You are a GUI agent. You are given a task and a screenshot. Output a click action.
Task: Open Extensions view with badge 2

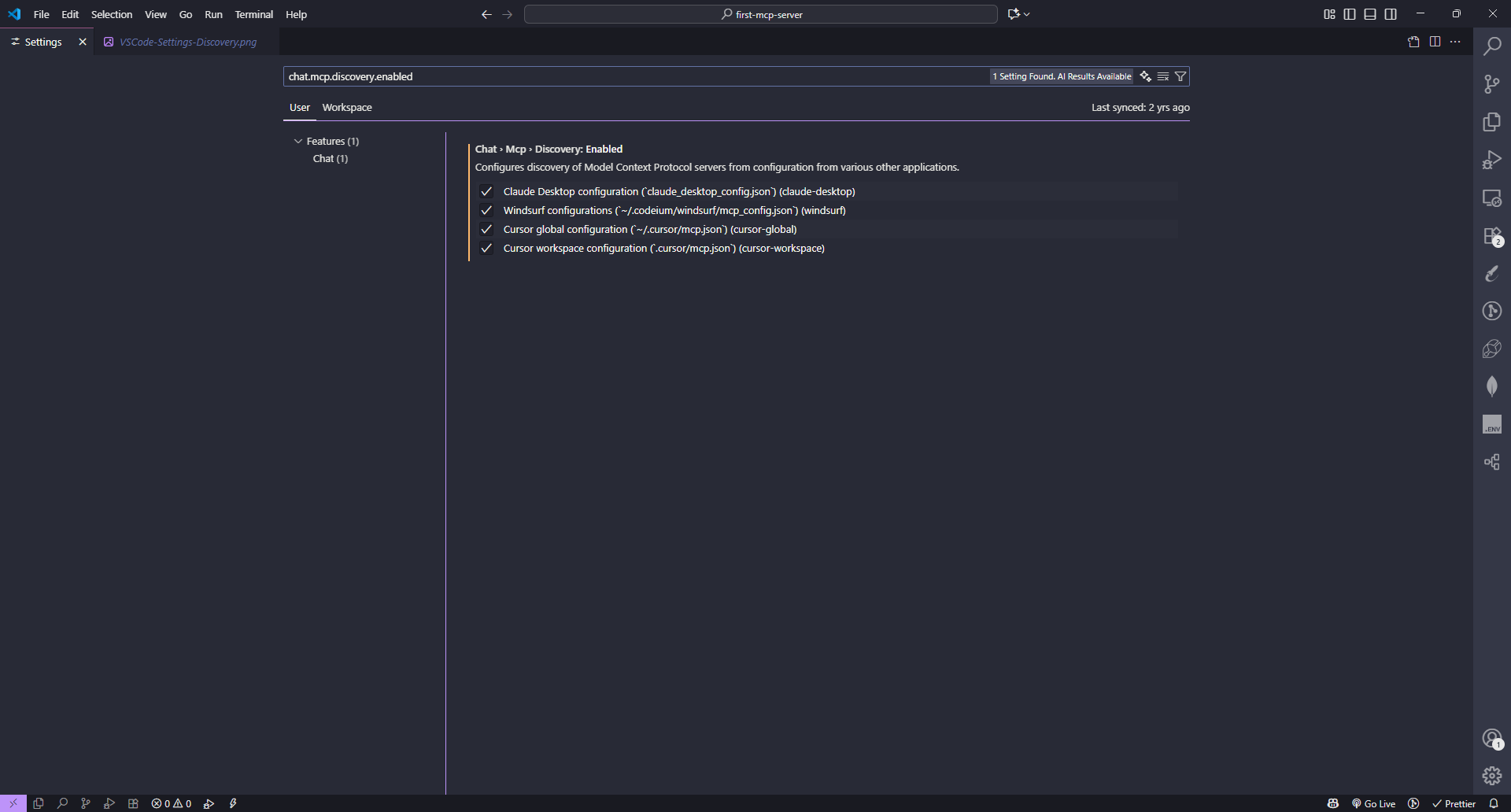click(1491, 235)
